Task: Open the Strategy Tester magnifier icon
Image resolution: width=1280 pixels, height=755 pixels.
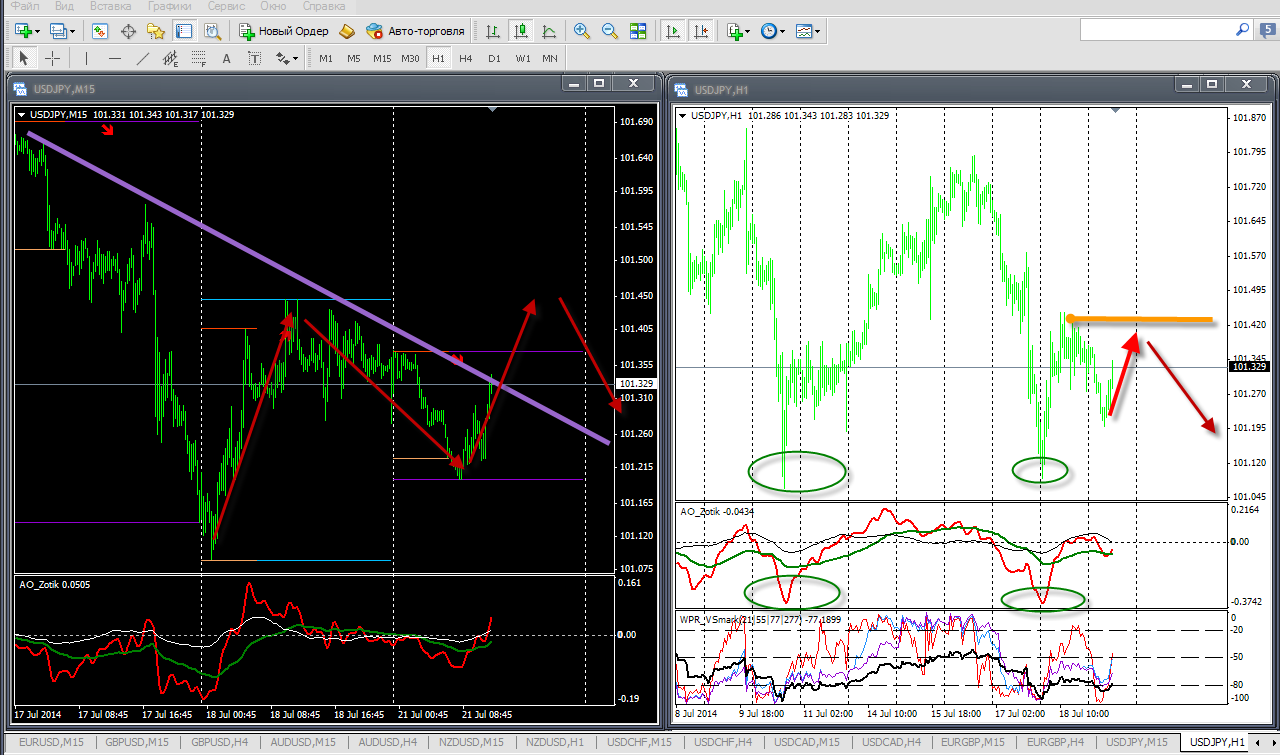Action: [x=212, y=31]
